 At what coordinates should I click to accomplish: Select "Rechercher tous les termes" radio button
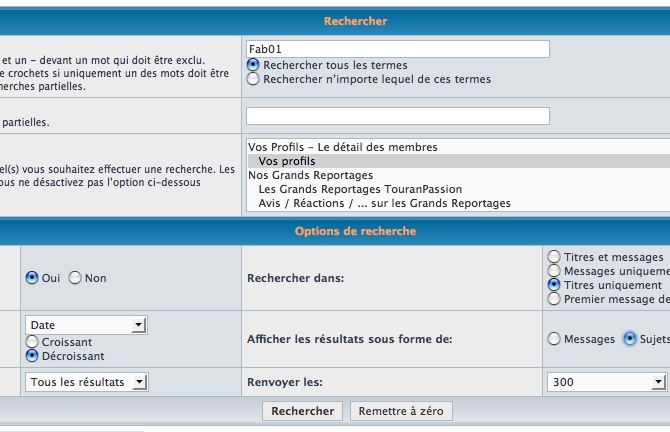[253, 65]
